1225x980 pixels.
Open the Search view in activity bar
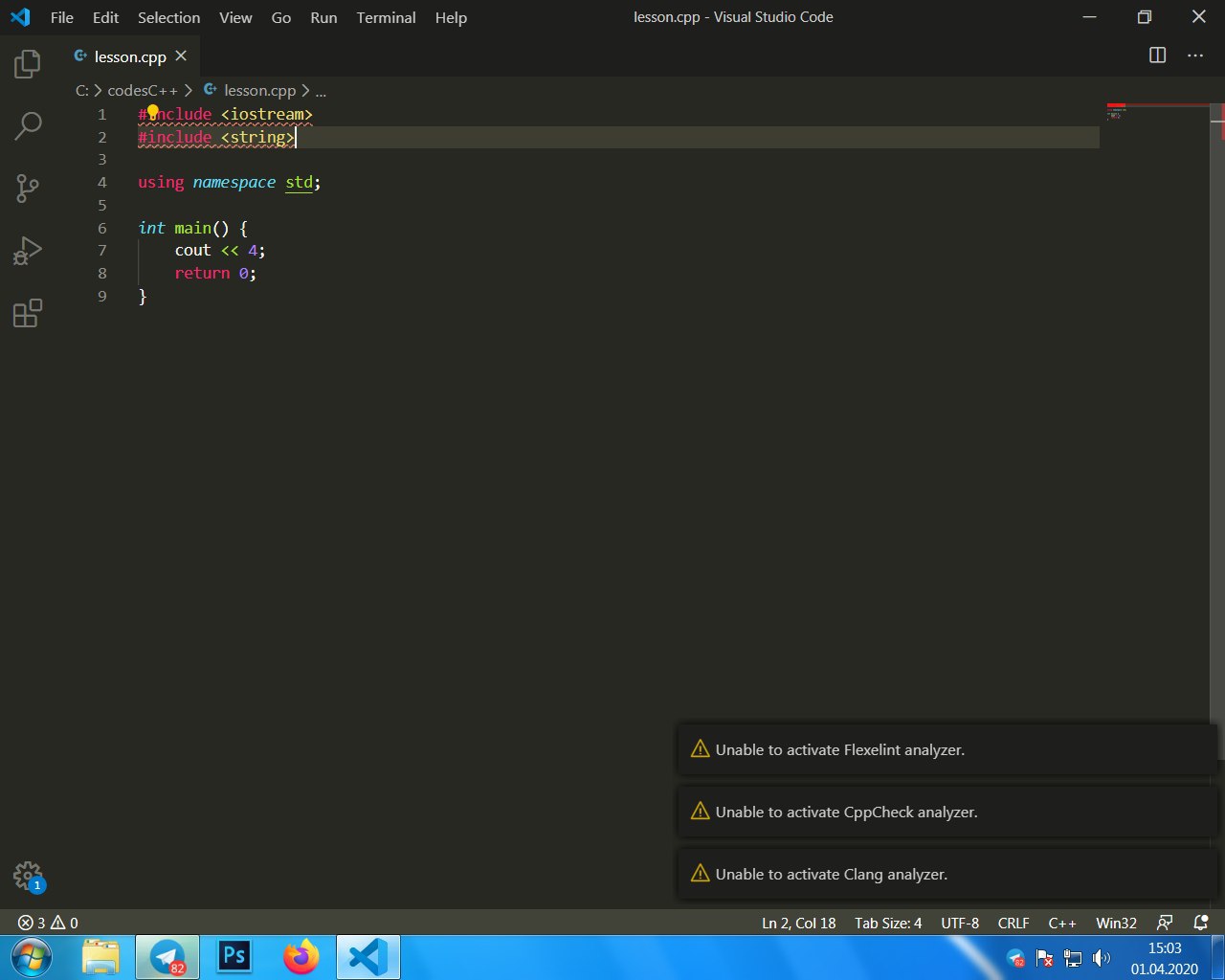(28, 125)
